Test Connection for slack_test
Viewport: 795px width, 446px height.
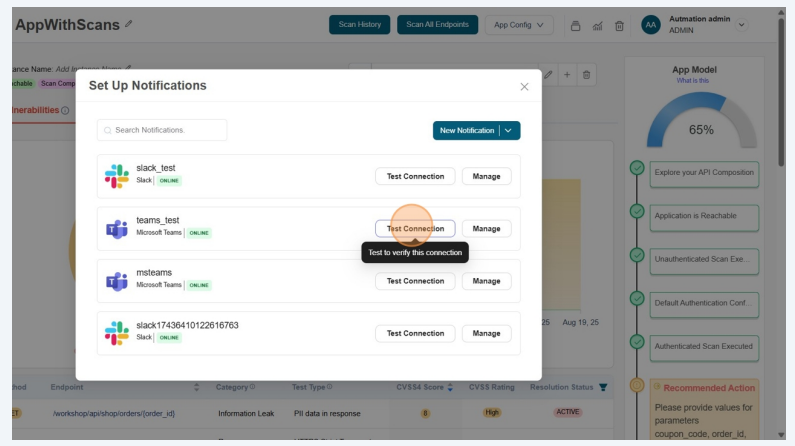[415, 176]
